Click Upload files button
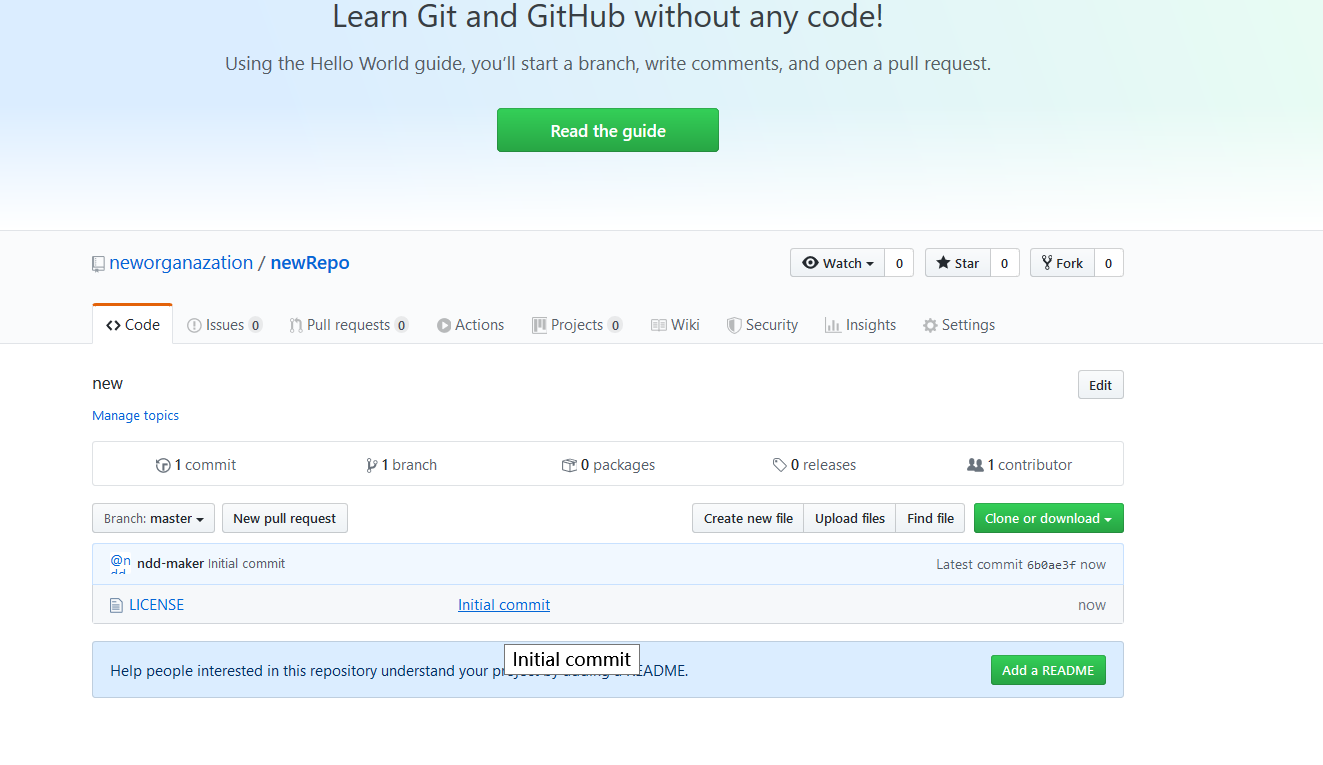This screenshot has height=765, width=1323. 850,518
